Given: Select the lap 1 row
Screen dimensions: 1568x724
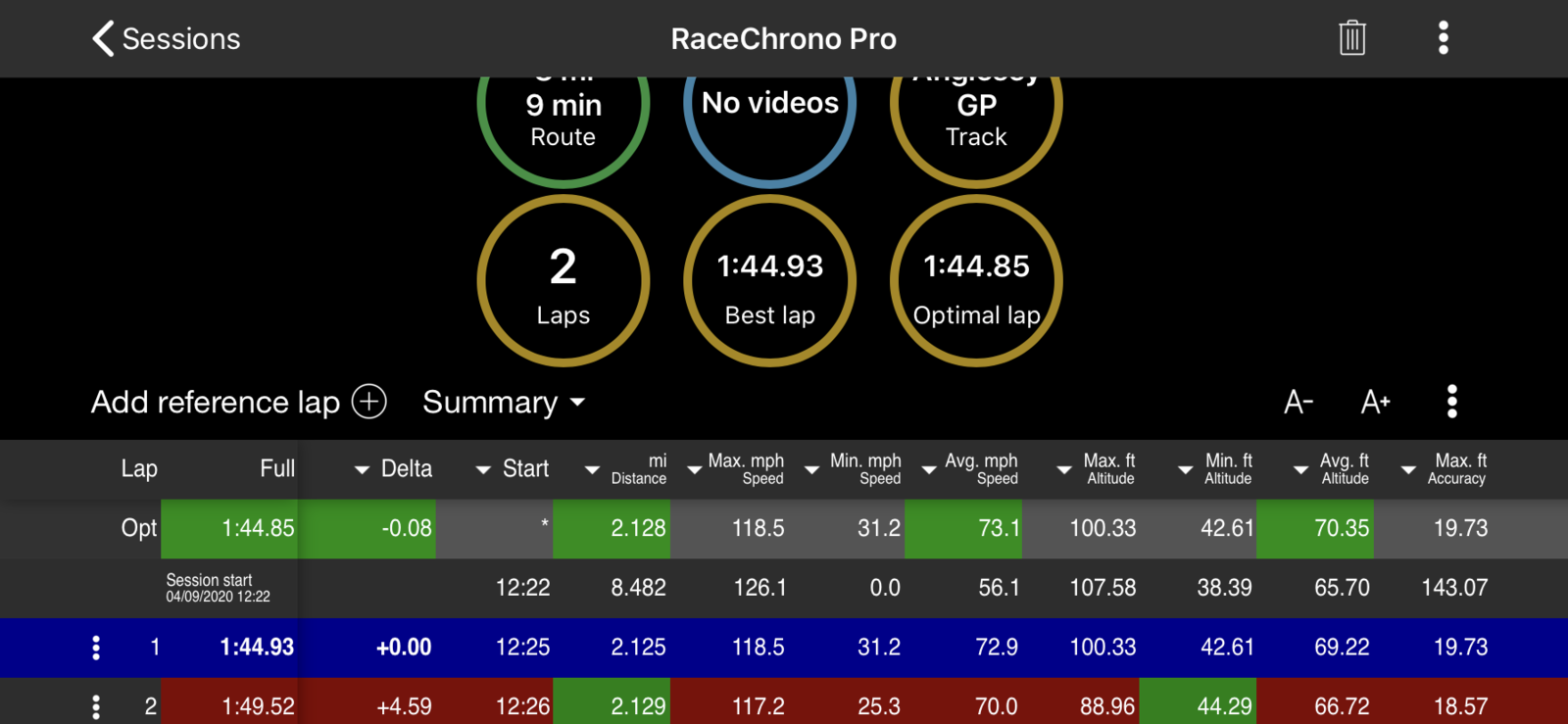Looking at the screenshot, I should [x=784, y=648].
